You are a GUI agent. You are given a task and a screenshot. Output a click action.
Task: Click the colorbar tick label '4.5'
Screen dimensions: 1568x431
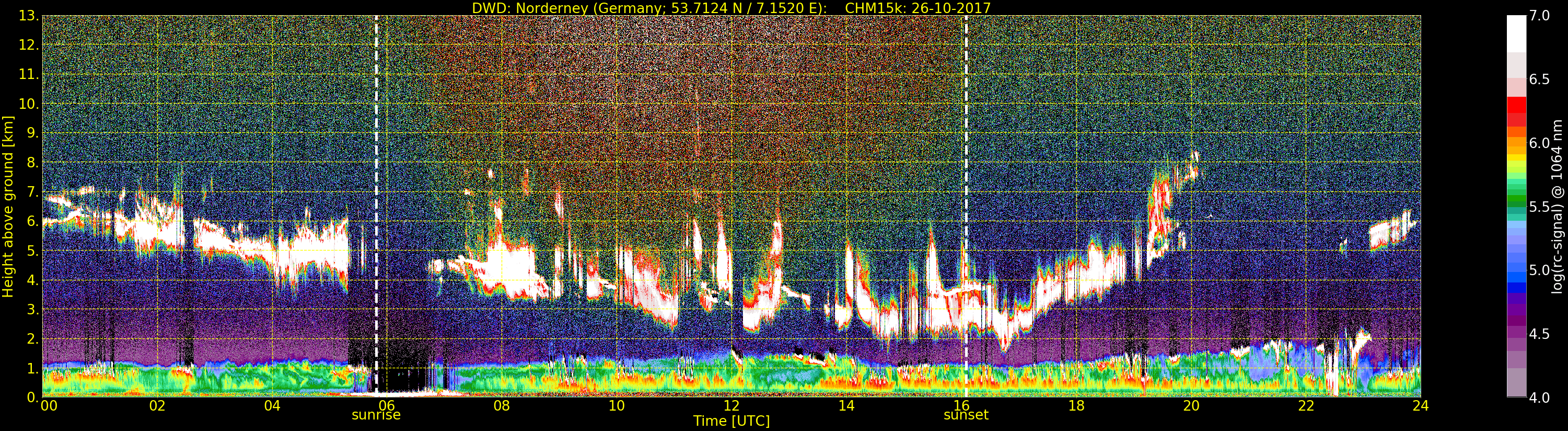(1539, 334)
